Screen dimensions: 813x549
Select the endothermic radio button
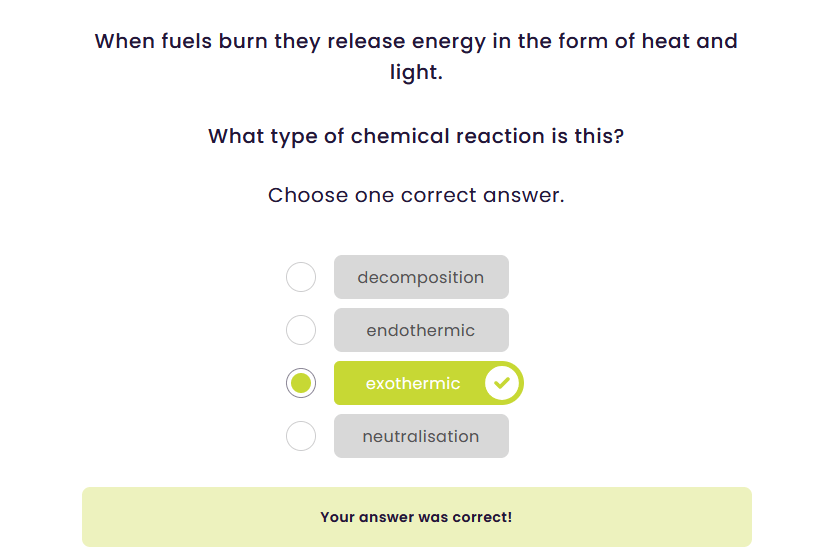(301, 330)
